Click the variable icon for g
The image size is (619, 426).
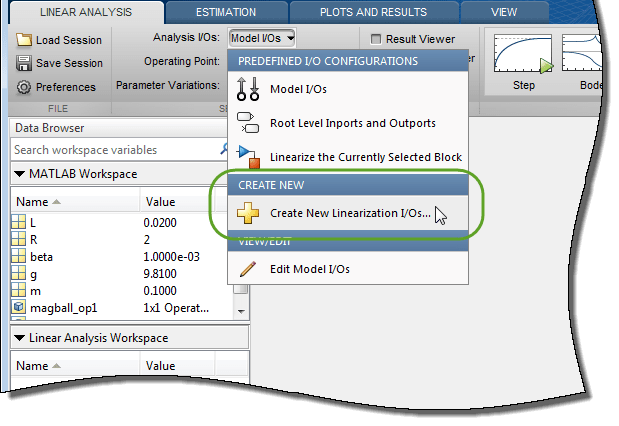pos(19,273)
